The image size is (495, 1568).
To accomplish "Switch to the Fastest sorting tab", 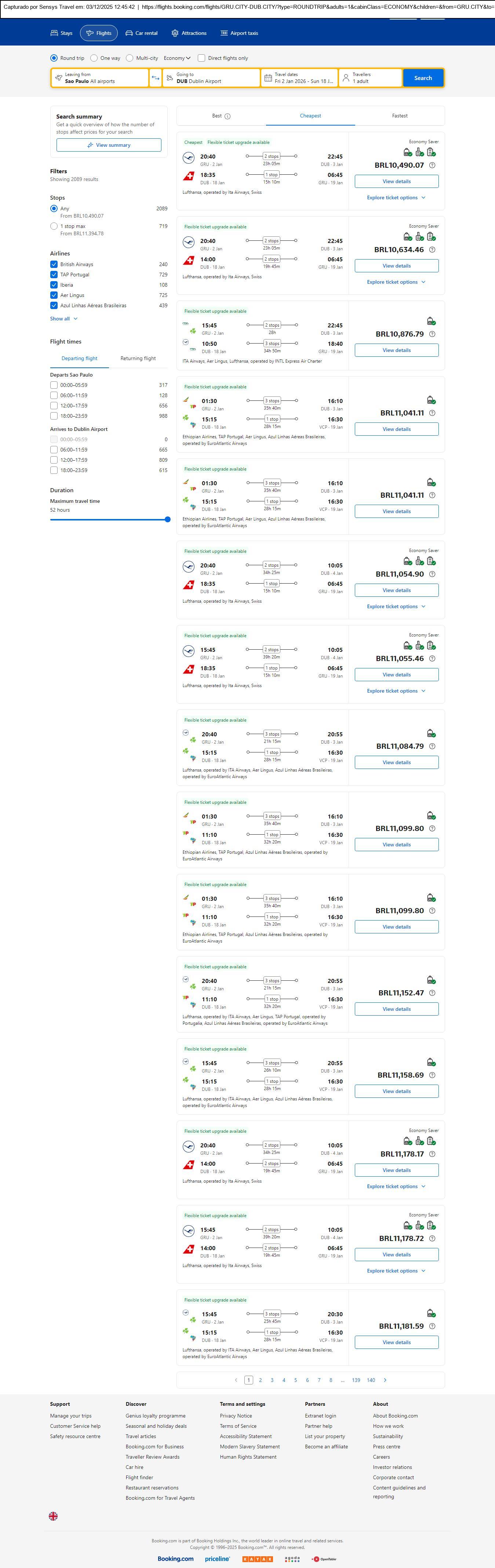I will tap(399, 116).
